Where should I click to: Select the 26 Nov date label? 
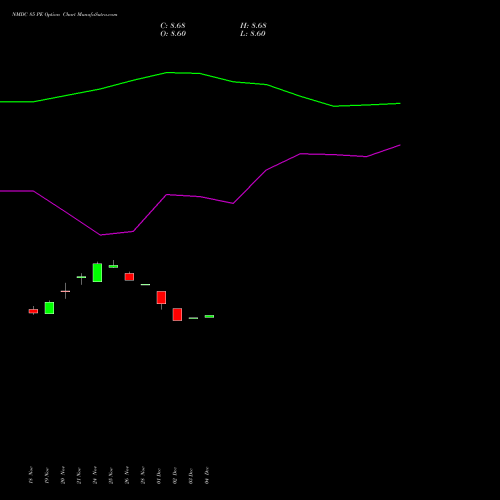(x=127, y=475)
